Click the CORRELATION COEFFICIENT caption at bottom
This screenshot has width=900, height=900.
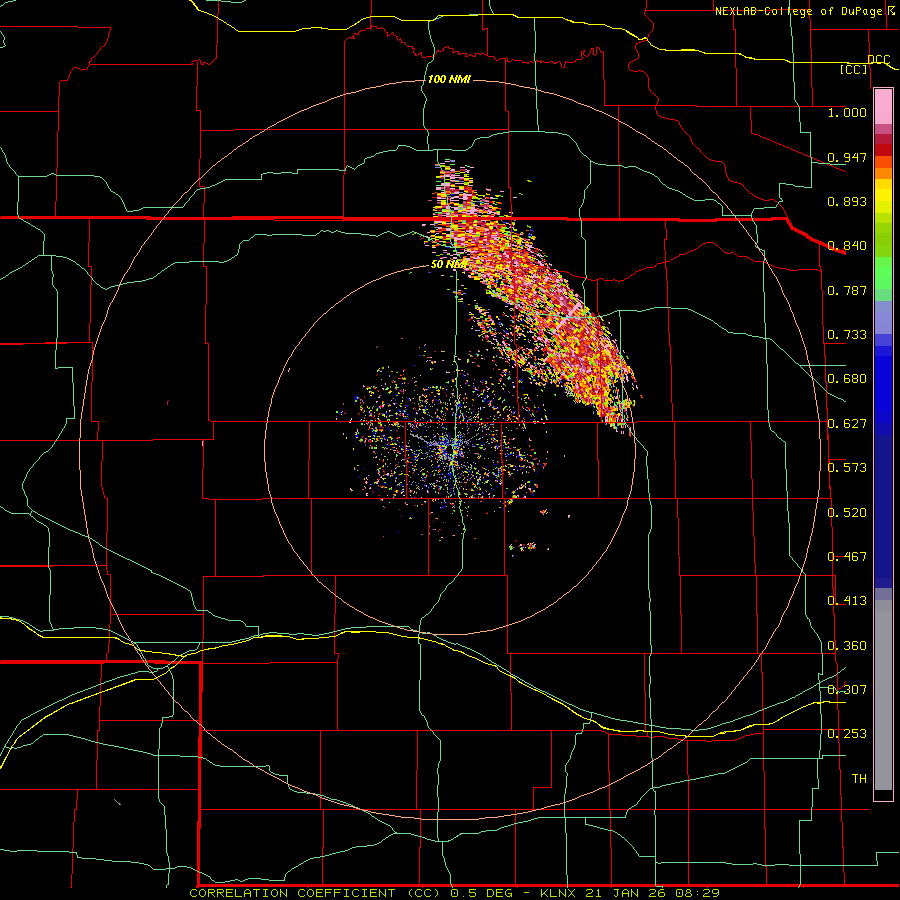454,893
